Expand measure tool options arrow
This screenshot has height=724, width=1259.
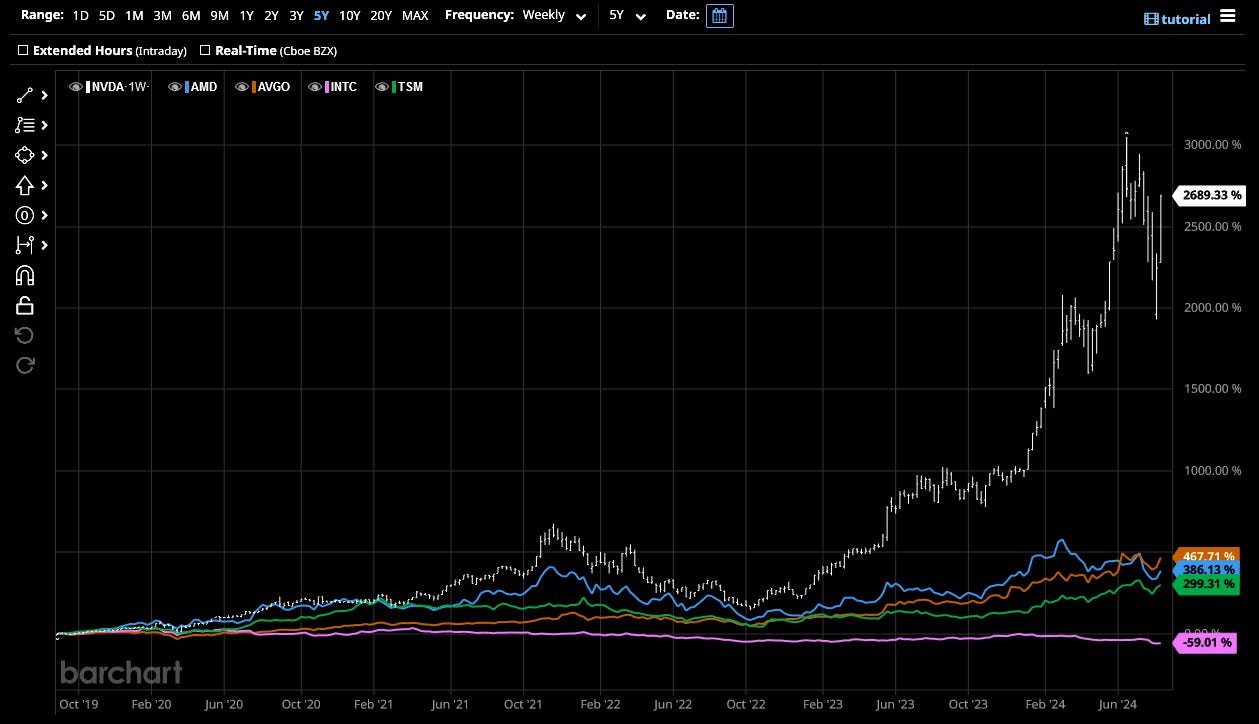tap(44, 245)
